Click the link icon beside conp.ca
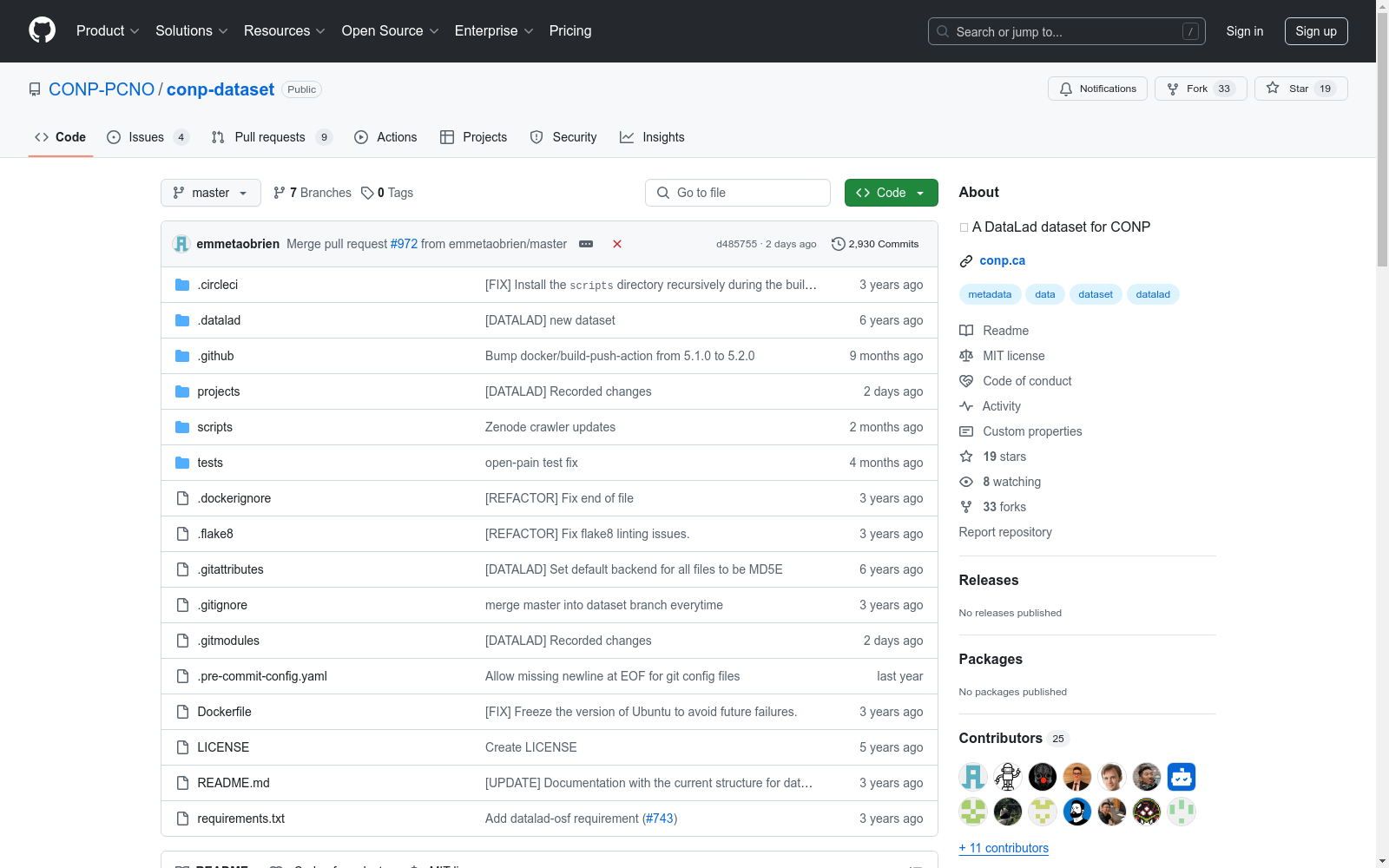 click(x=966, y=261)
